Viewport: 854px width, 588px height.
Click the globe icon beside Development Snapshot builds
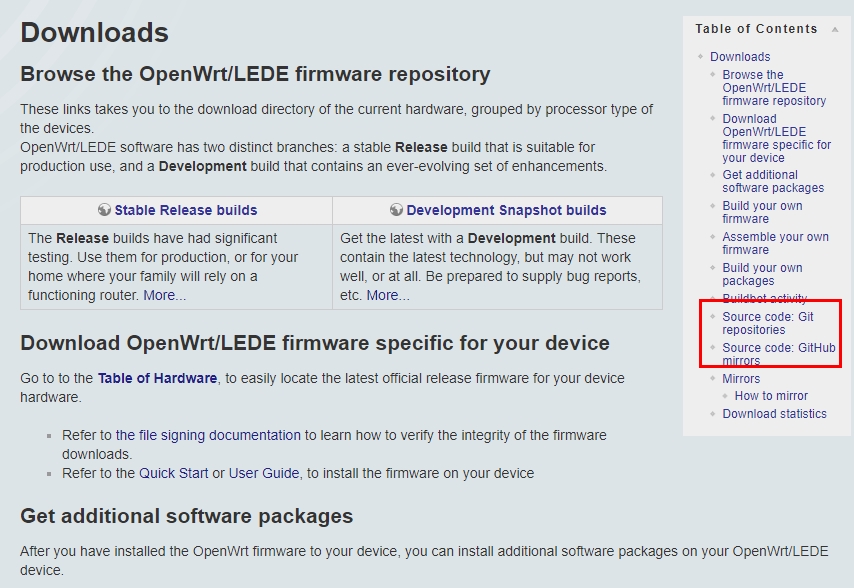tap(394, 210)
